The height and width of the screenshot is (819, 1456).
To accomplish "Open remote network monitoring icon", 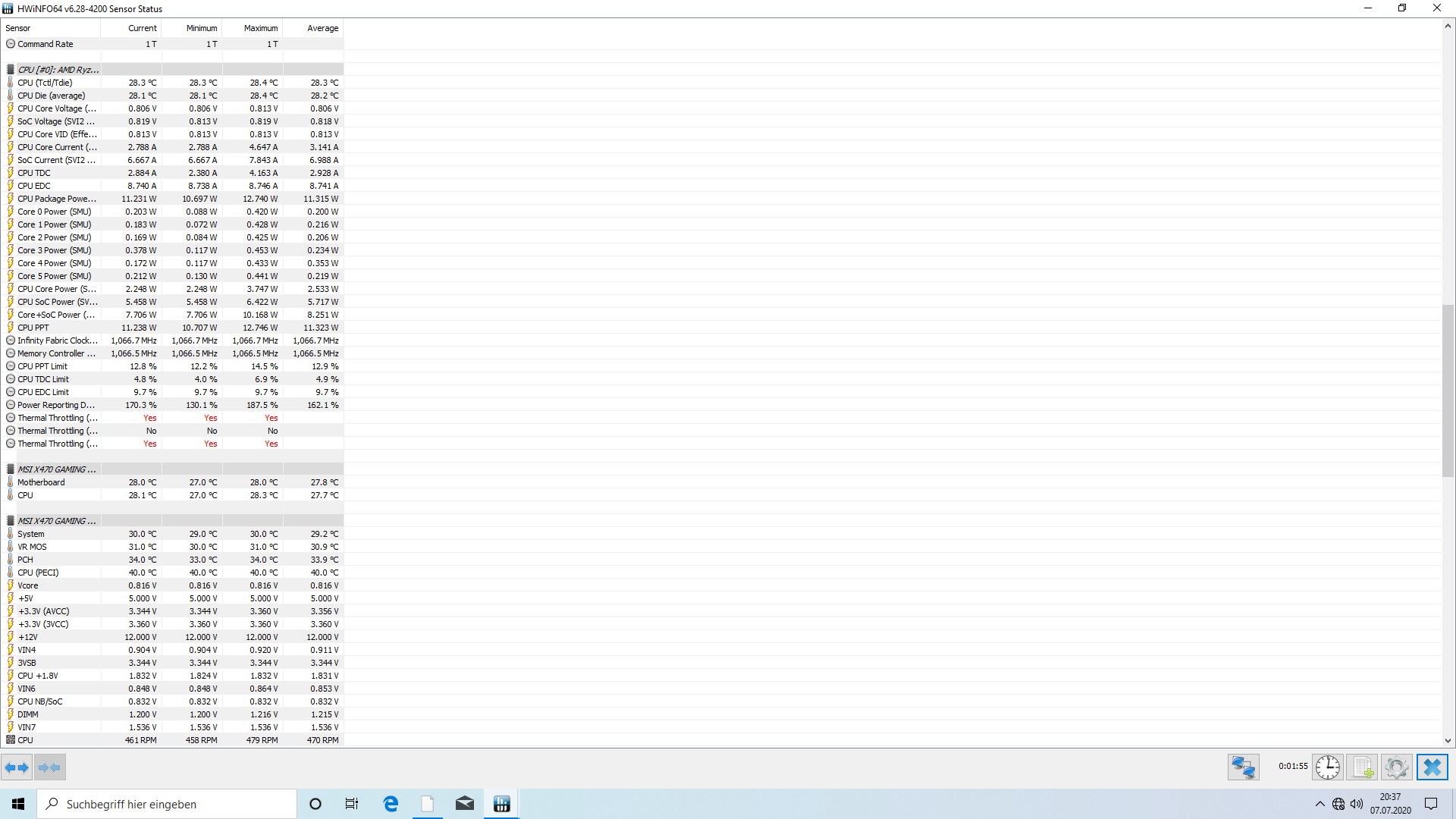I will (1243, 767).
